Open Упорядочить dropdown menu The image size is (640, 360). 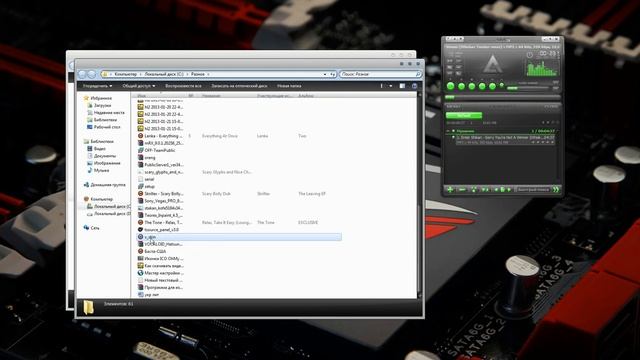pyautogui.click(x=98, y=86)
